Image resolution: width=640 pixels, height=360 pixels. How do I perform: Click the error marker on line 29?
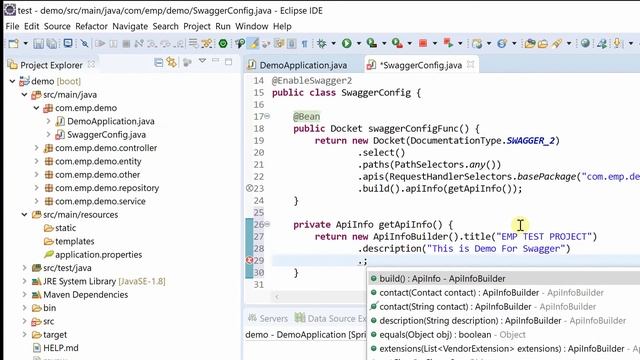(x=249, y=260)
